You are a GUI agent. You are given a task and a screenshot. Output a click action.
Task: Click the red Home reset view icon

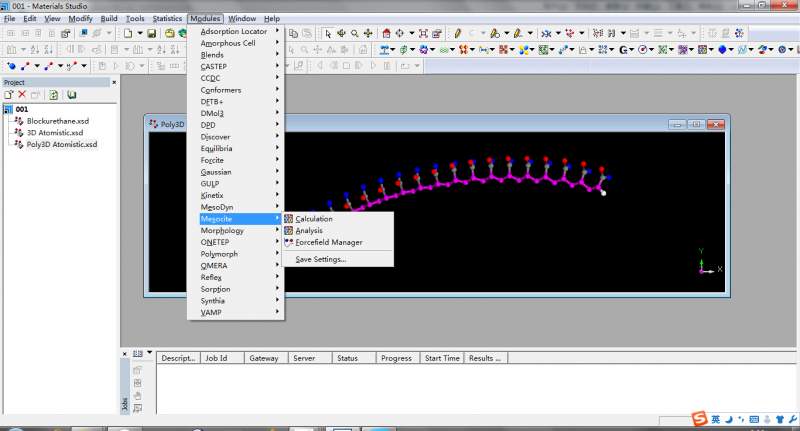pyautogui.click(x=386, y=34)
